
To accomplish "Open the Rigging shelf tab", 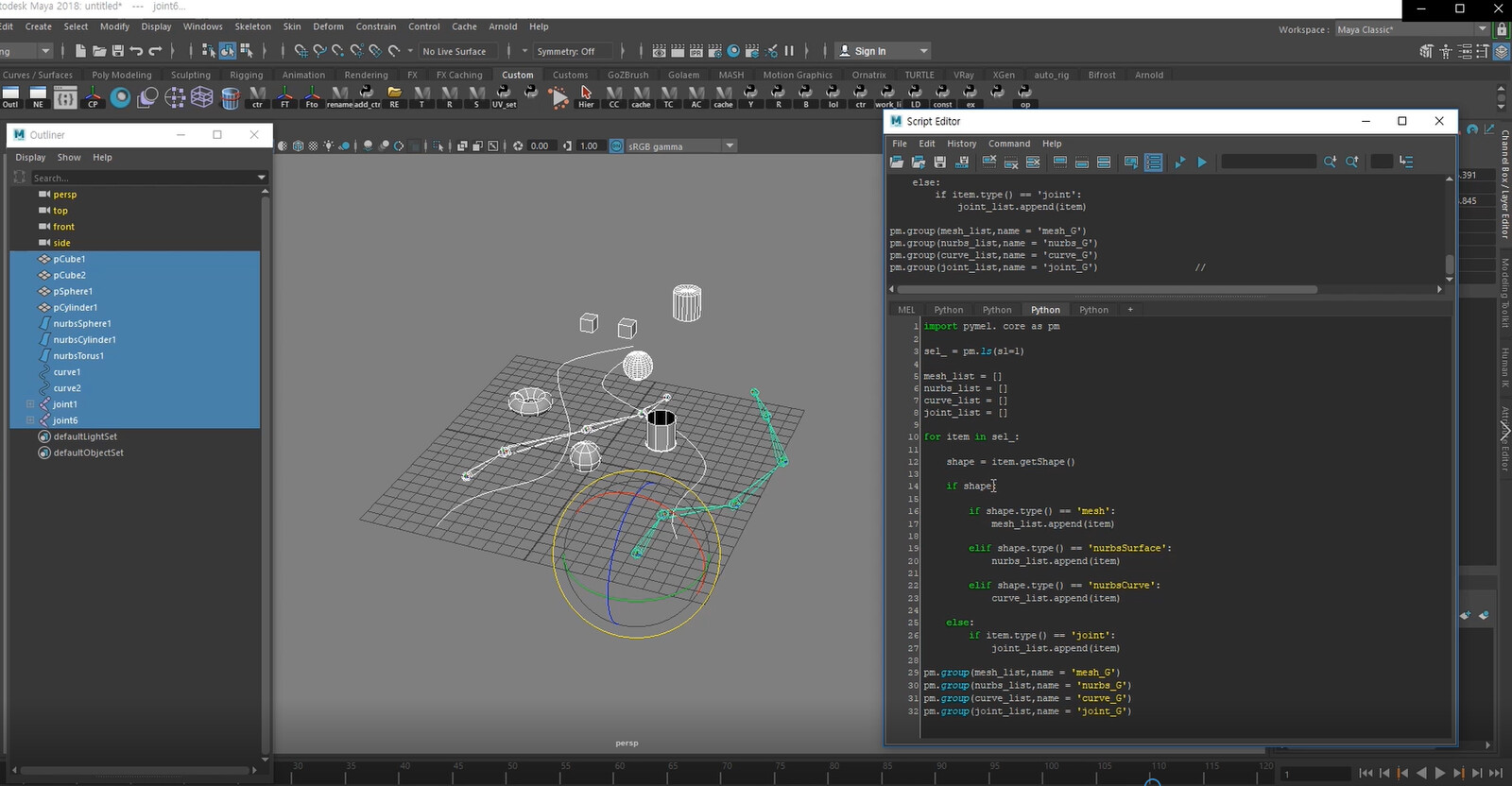I will [x=246, y=75].
